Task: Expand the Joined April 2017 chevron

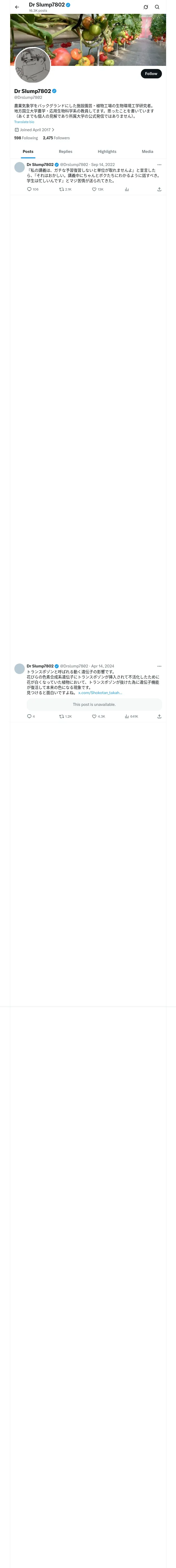Action: pyautogui.click(x=53, y=130)
